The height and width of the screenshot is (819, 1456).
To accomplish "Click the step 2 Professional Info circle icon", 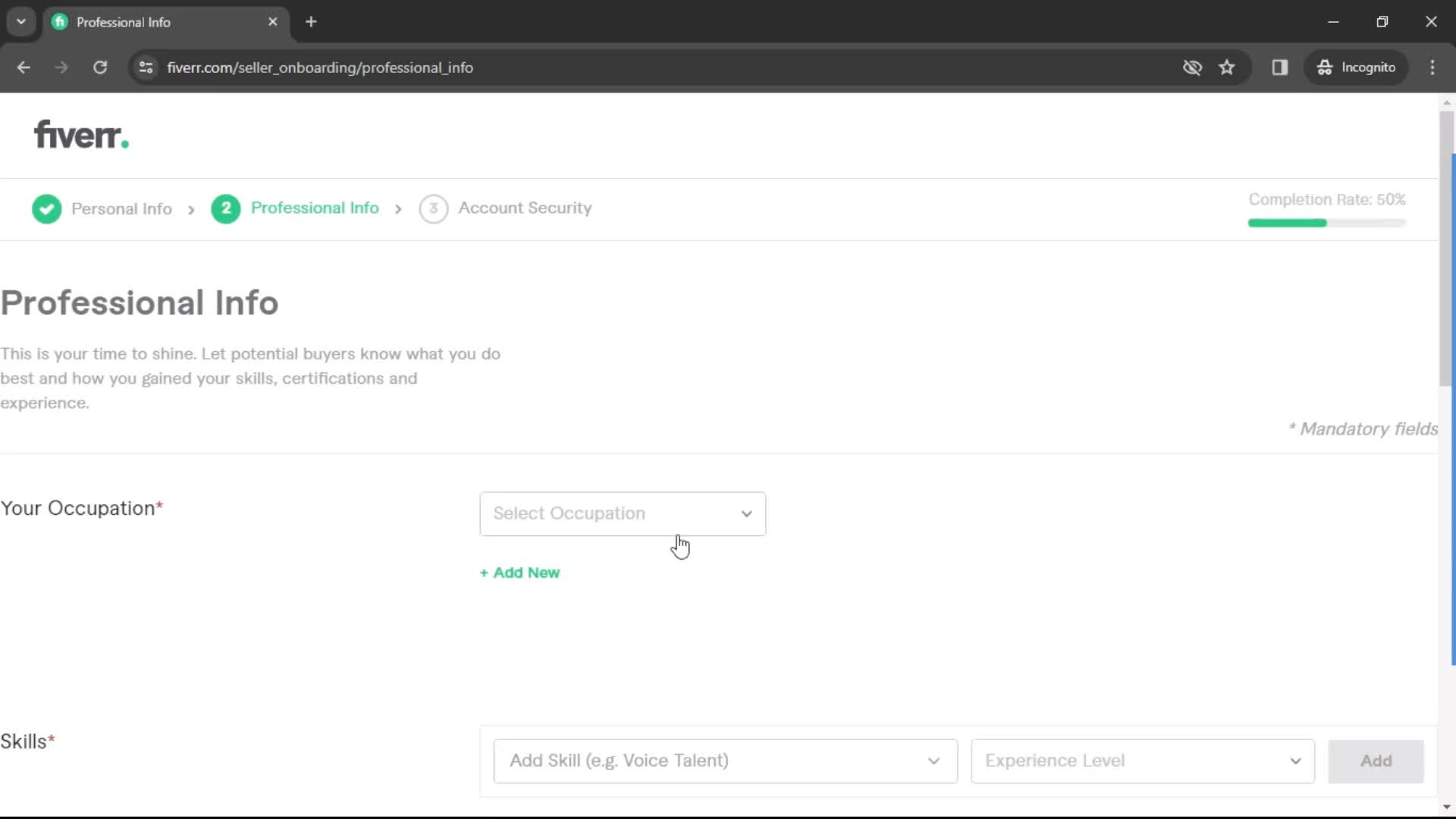I will (x=225, y=208).
